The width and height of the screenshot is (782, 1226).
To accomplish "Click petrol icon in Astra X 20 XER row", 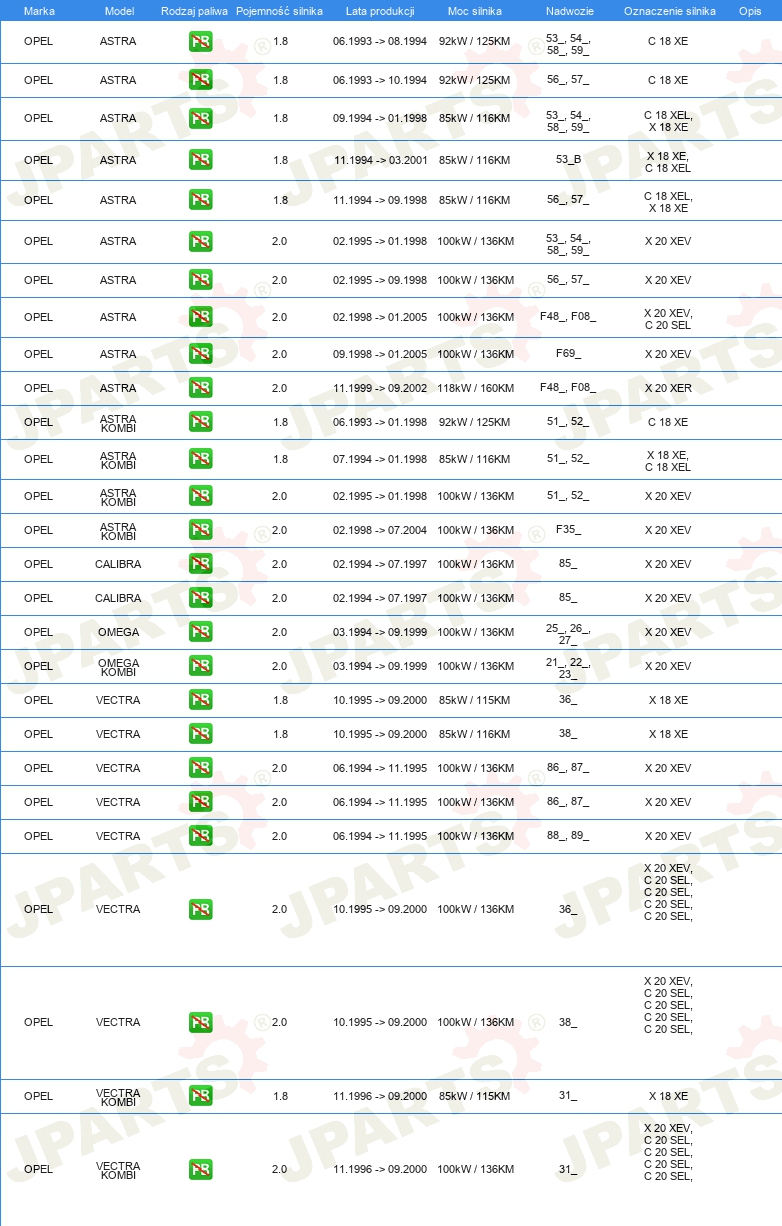I will pos(200,388).
